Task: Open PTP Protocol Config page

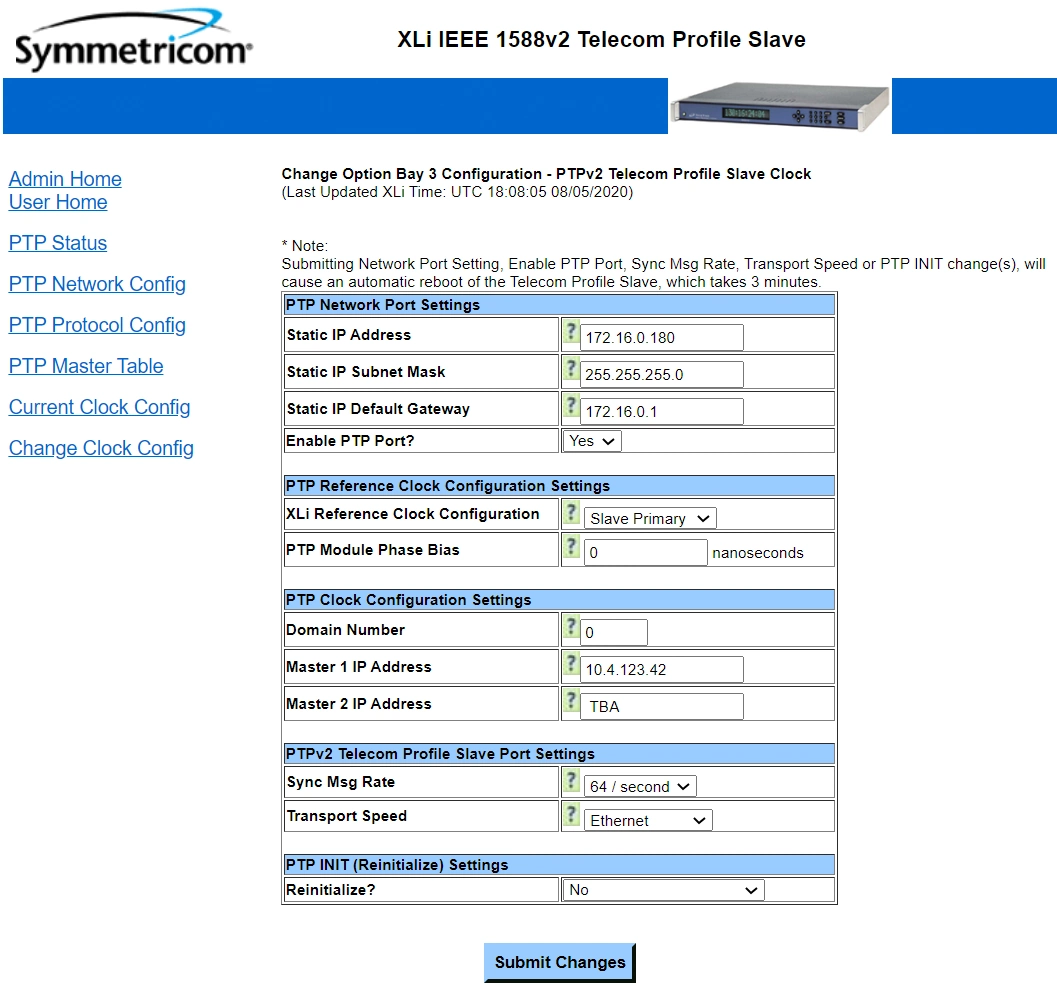Action: pos(97,325)
